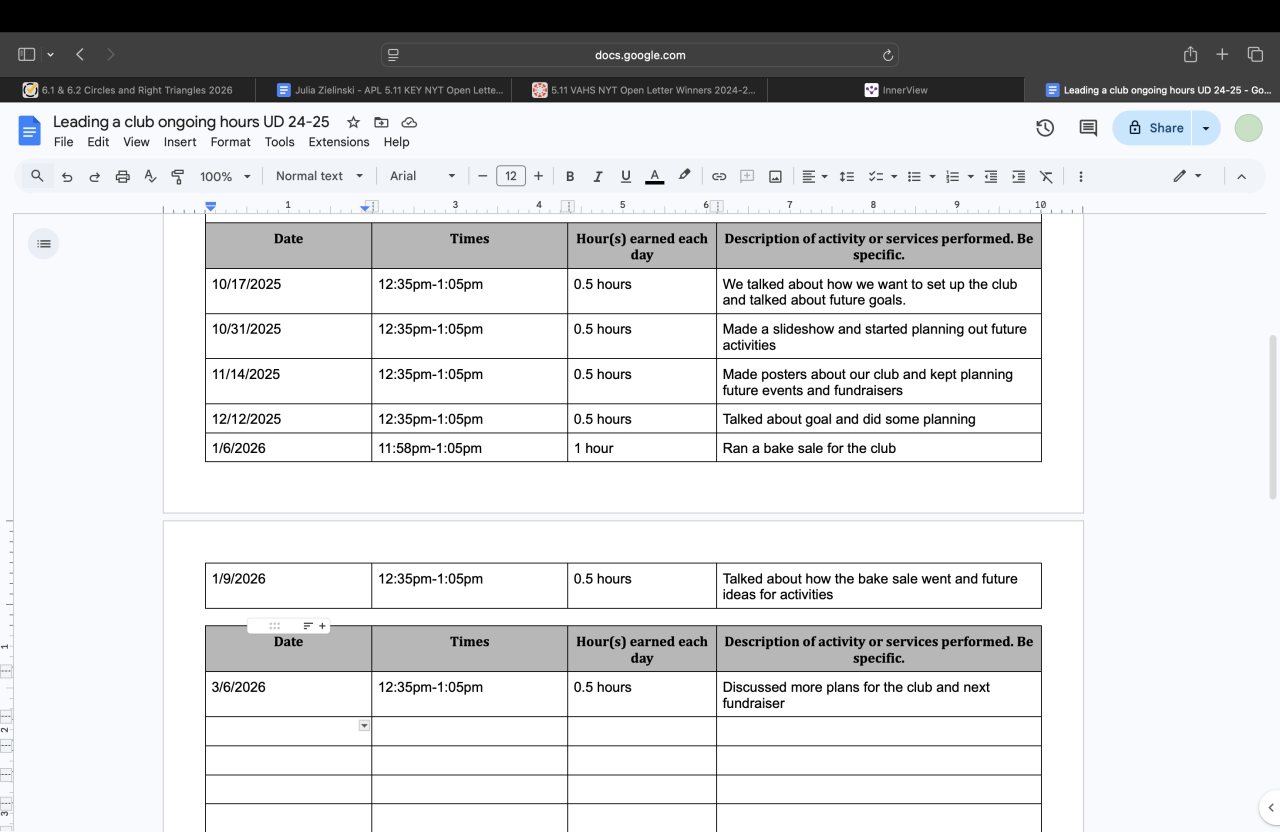
Task: Click the Undo arrow icon
Action: tap(67, 176)
